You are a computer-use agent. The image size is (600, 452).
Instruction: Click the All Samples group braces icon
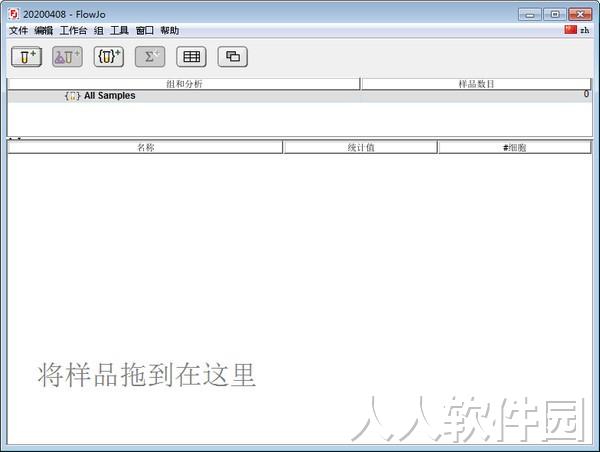(72, 96)
